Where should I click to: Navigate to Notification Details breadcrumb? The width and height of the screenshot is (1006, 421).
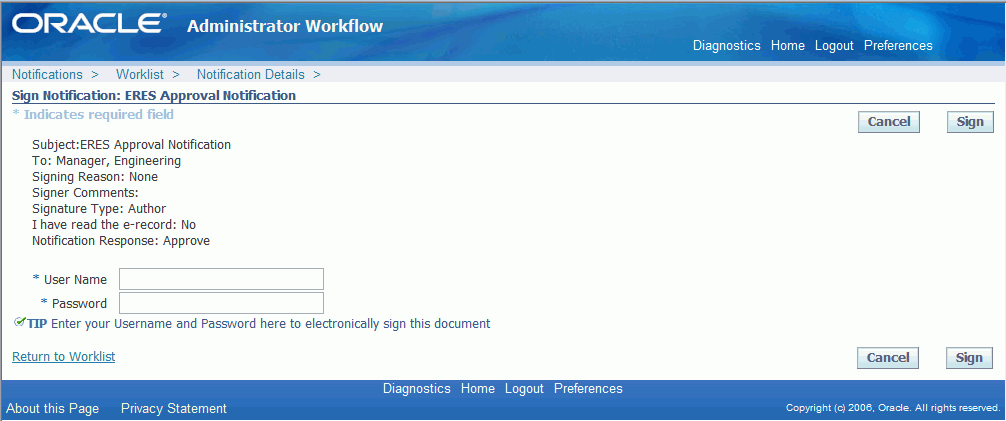coord(251,74)
